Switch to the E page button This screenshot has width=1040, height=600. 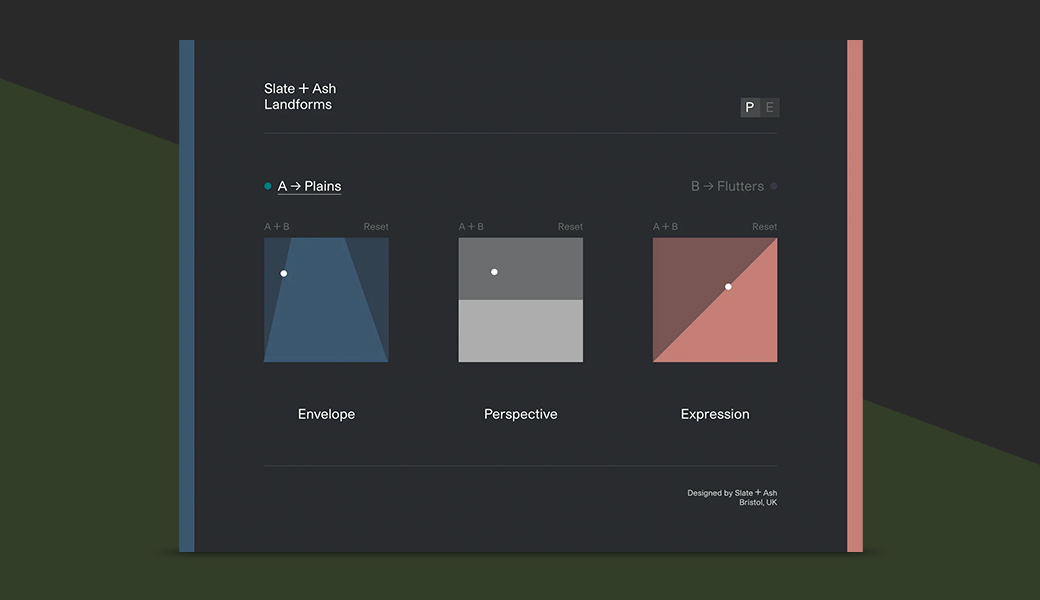[769, 107]
